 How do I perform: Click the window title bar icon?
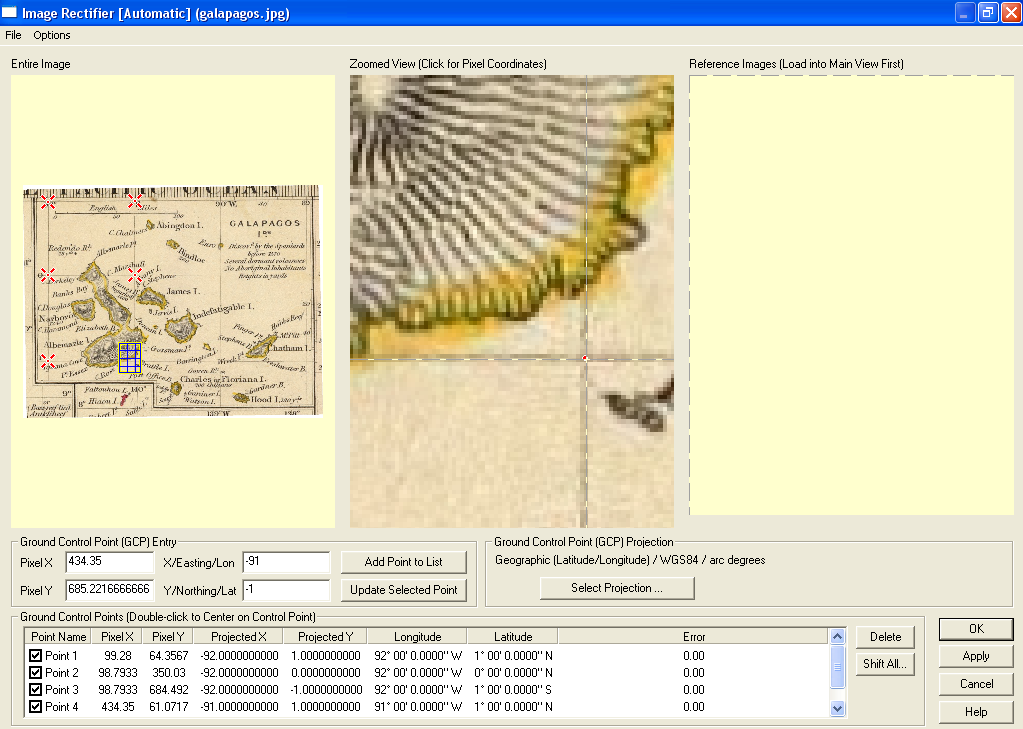point(9,12)
